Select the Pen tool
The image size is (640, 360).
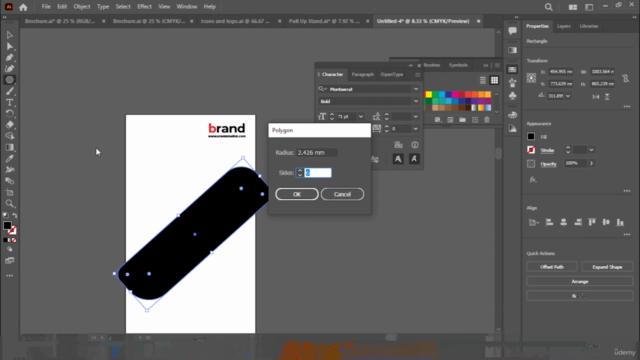[9, 58]
